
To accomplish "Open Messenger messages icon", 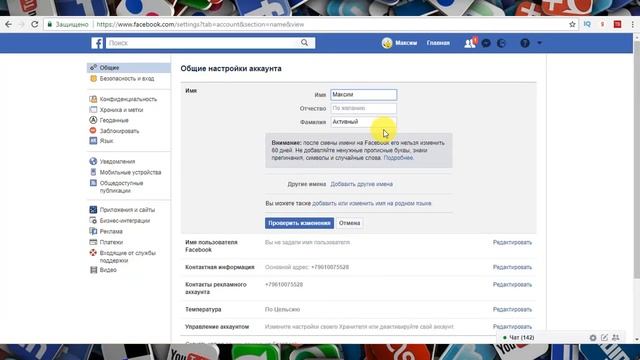I will coord(486,43).
